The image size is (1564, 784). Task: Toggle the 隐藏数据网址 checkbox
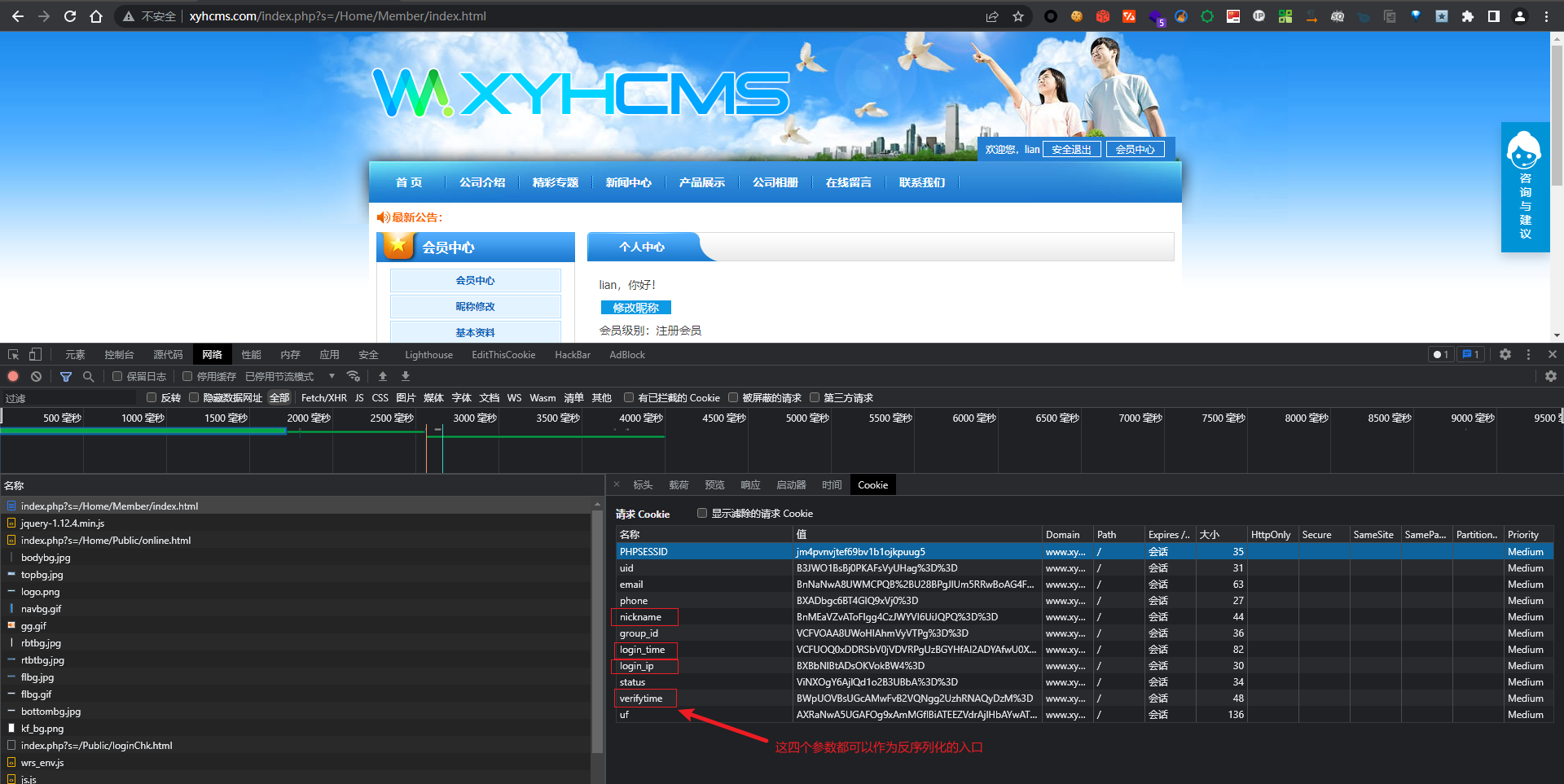[x=194, y=397]
